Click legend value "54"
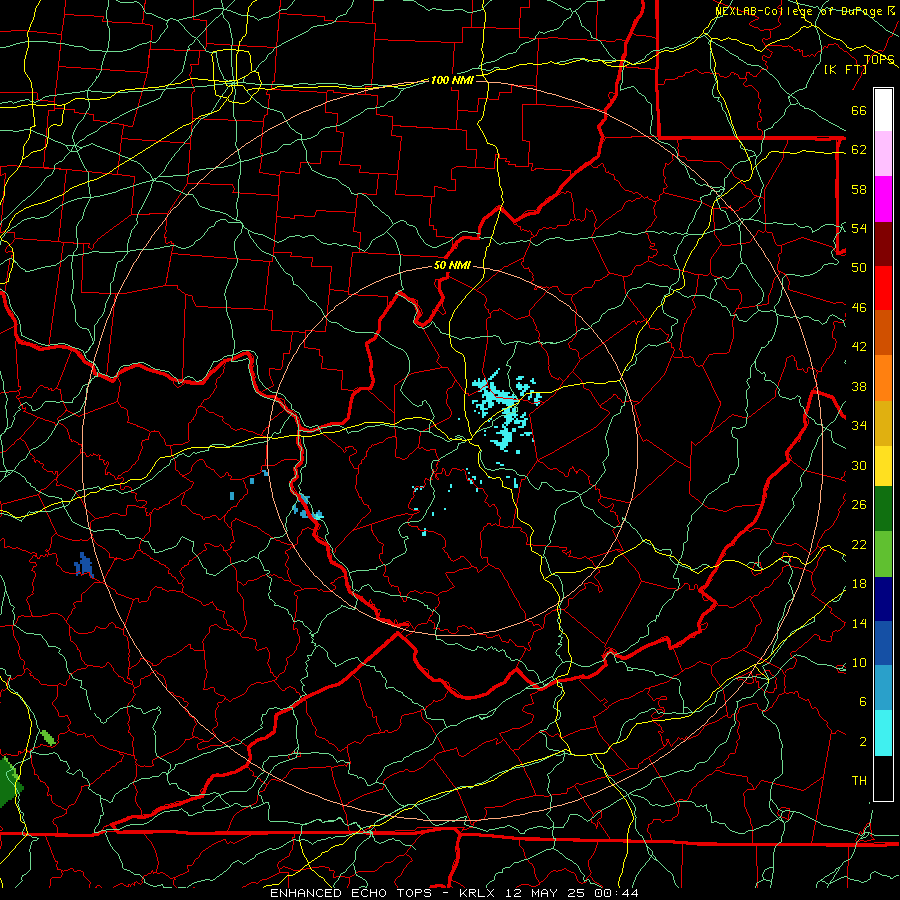The height and width of the screenshot is (900, 900). pyautogui.click(x=859, y=228)
